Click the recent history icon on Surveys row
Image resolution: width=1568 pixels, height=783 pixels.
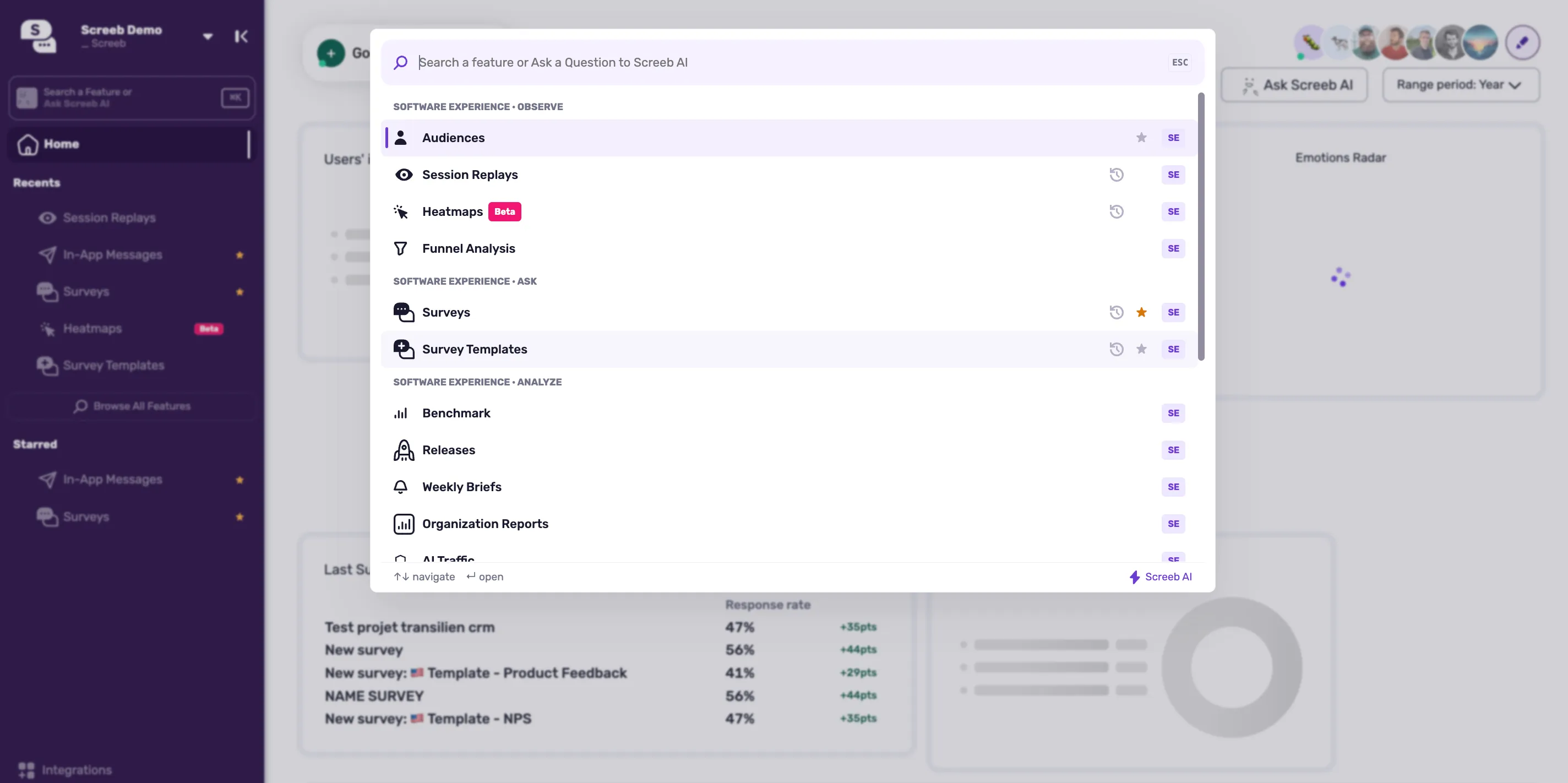[x=1117, y=312]
